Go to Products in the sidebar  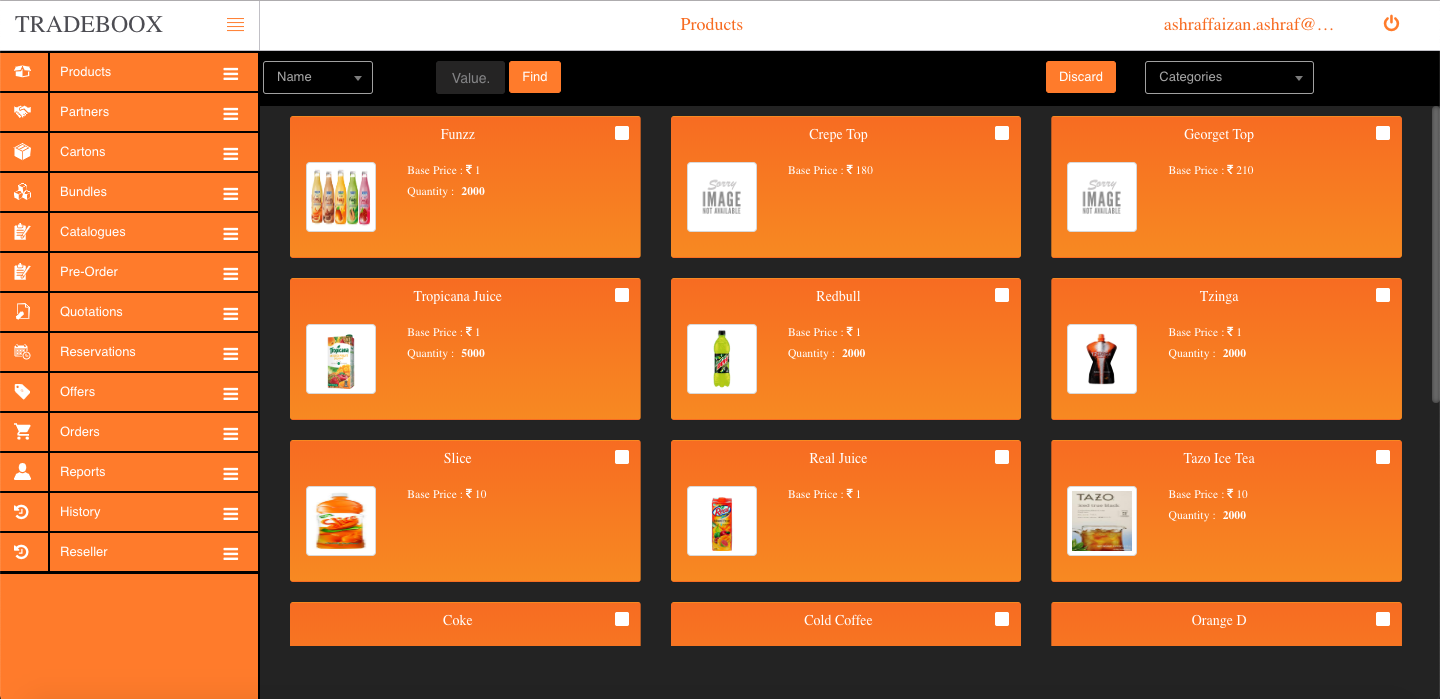tap(85, 72)
